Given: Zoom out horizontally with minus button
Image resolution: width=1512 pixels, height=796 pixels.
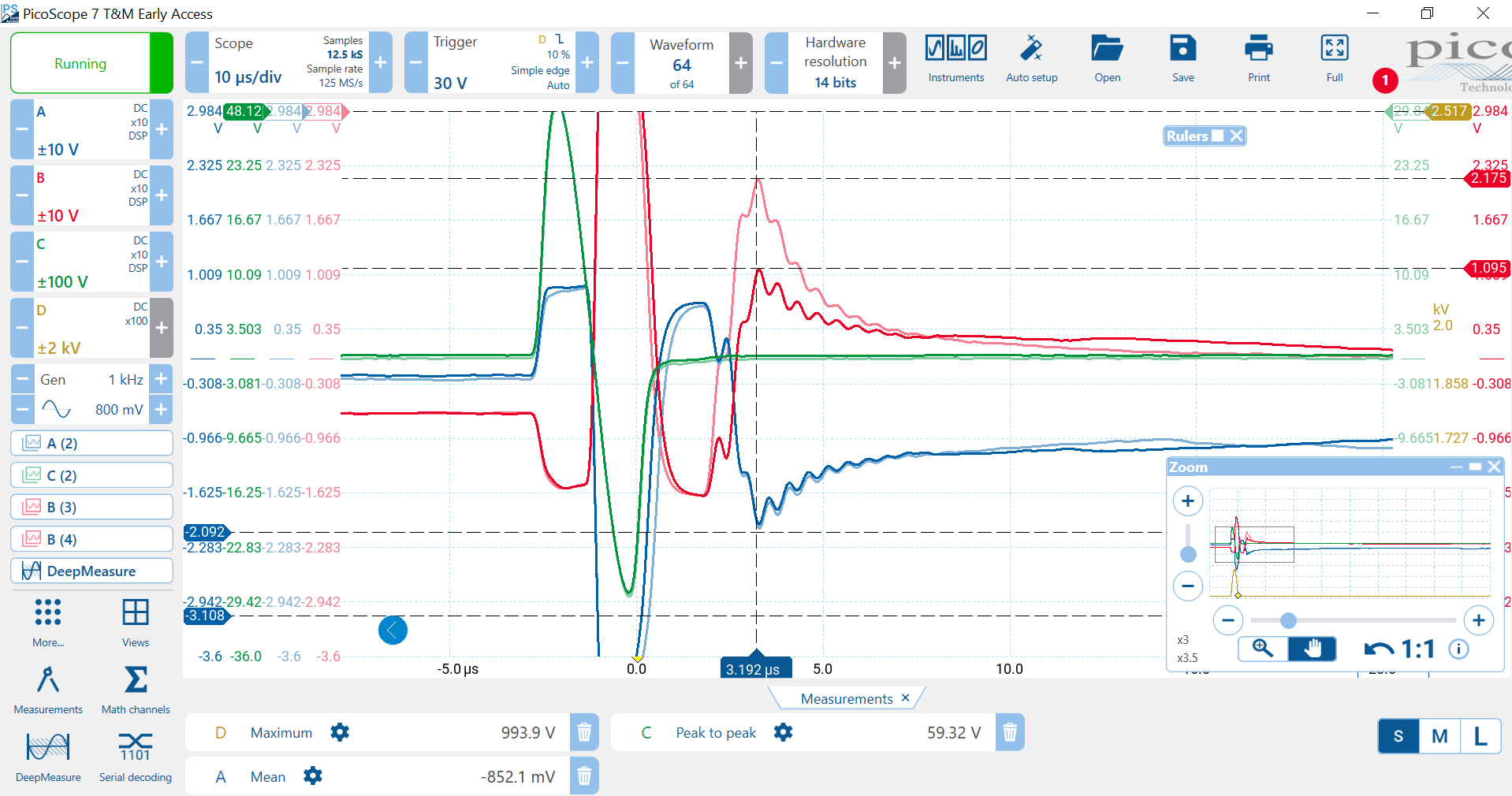Looking at the screenshot, I should (x=1227, y=620).
